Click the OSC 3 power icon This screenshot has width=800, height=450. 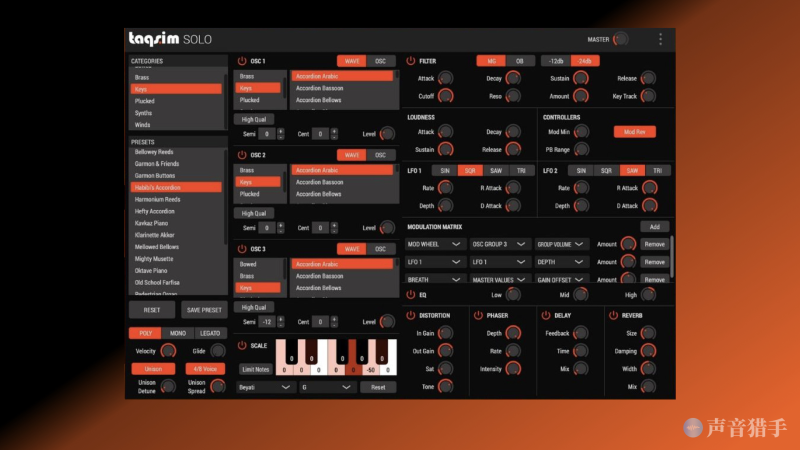click(241, 249)
